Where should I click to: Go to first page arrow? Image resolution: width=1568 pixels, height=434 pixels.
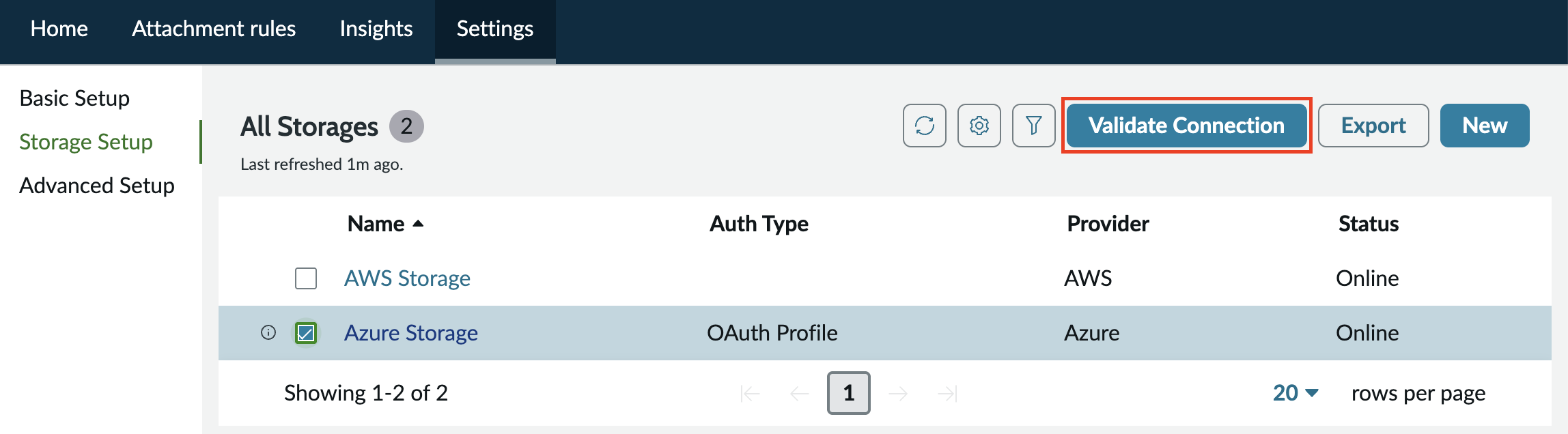750,393
